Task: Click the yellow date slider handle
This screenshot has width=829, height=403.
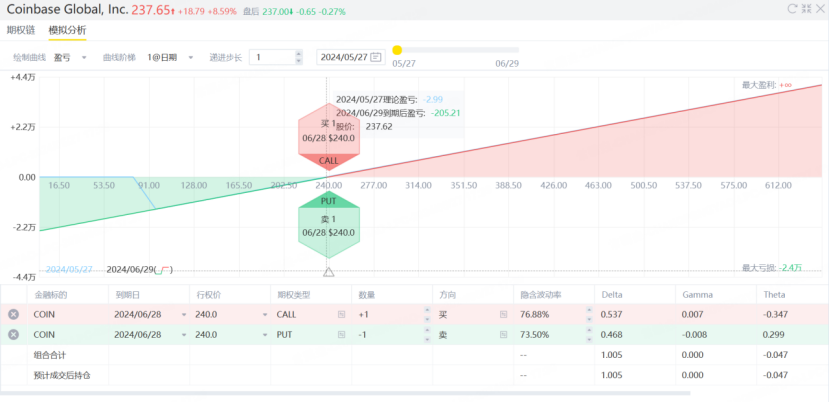Action: point(397,50)
